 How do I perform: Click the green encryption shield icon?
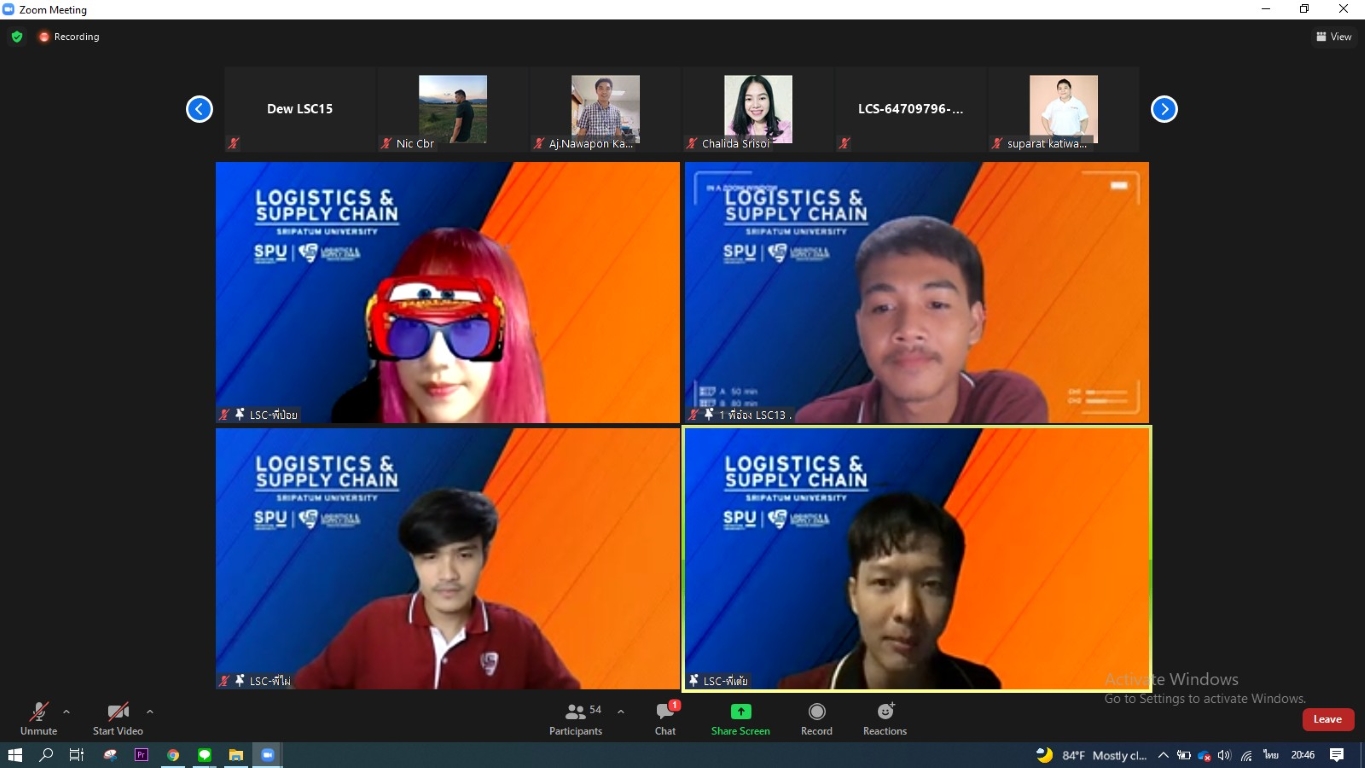(17, 37)
